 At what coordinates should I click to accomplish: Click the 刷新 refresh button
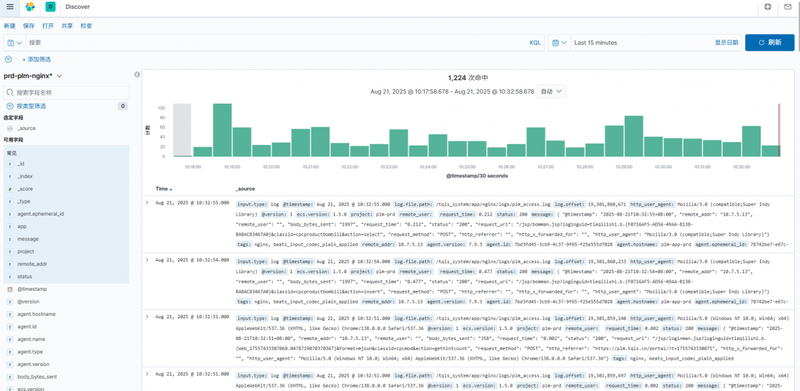click(x=769, y=43)
